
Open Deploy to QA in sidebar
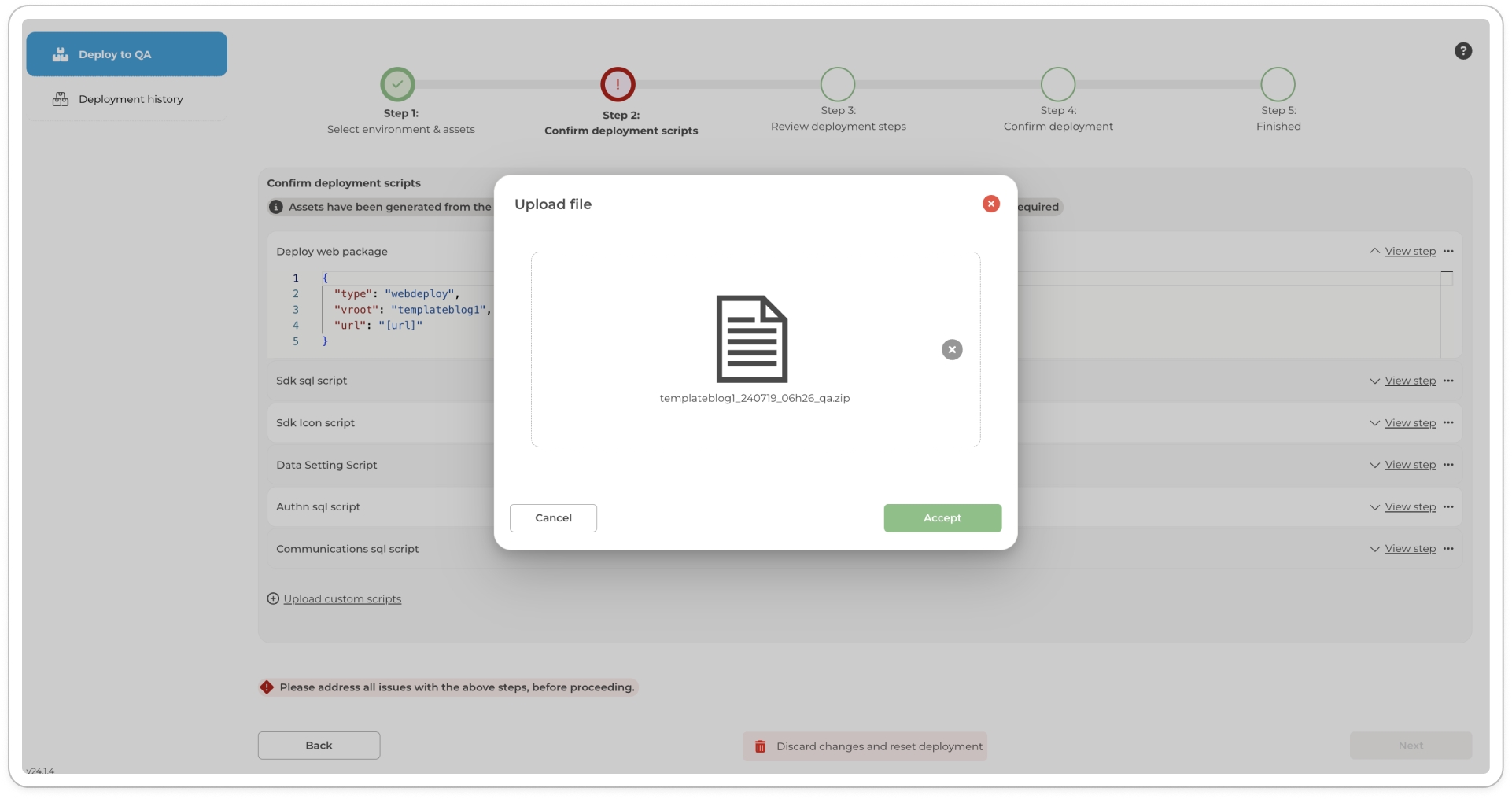[x=127, y=54]
